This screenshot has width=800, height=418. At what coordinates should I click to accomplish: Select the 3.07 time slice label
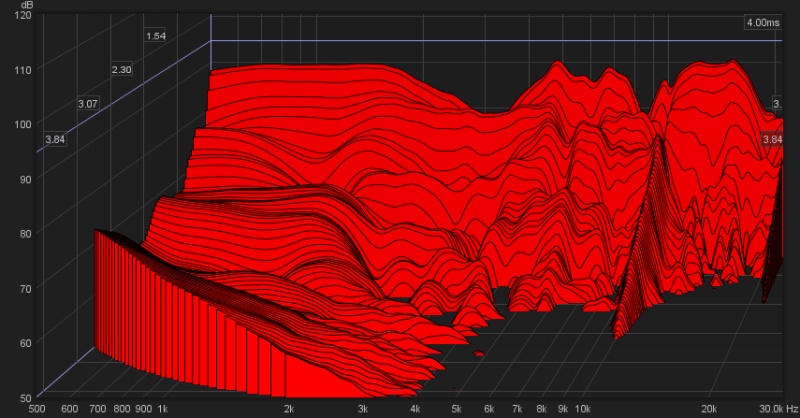tap(88, 104)
